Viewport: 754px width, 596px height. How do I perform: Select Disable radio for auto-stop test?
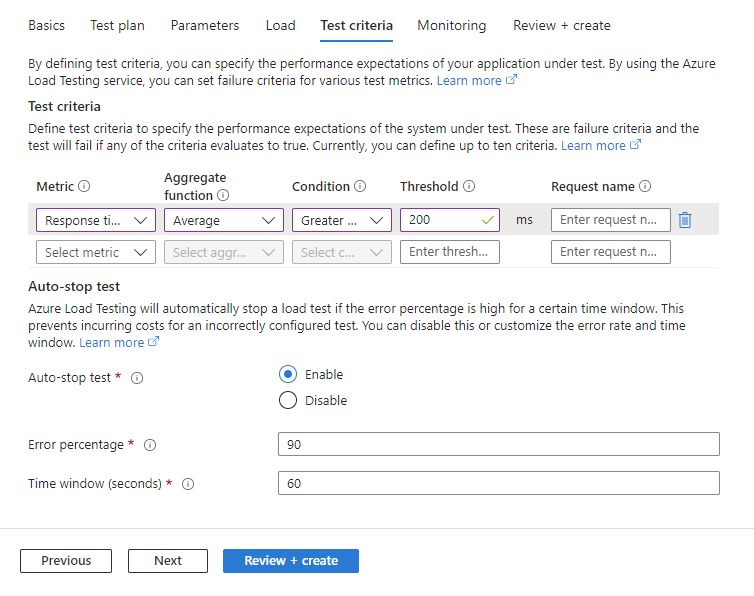(x=288, y=400)
